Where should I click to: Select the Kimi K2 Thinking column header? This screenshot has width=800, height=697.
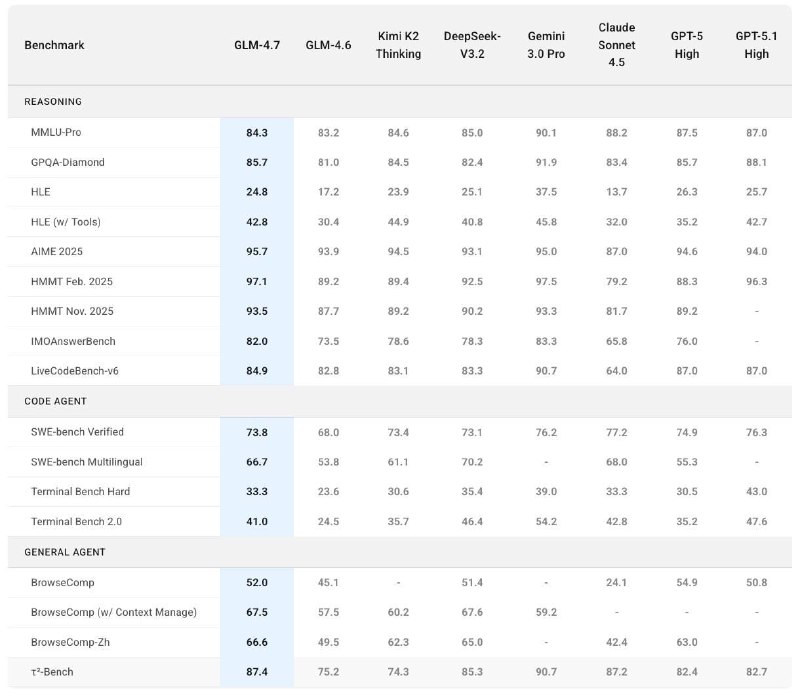[398, 45]
